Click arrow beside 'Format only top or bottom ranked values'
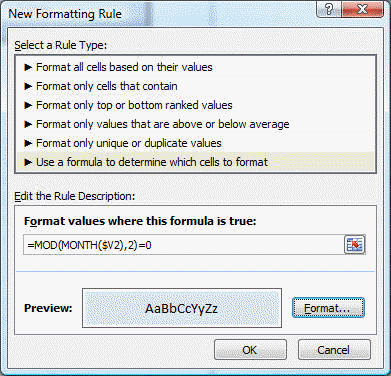Viewport: 391px width, 376px height. (29, 105)
